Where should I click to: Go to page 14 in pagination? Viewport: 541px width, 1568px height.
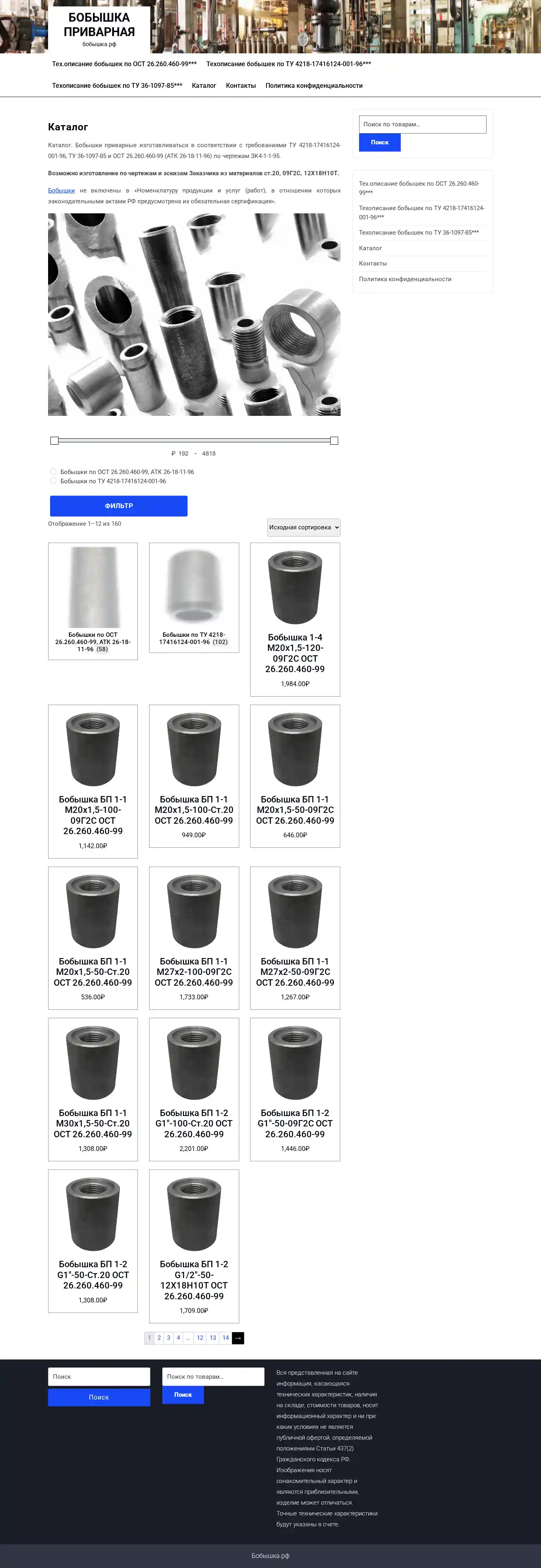point(226,1337)
